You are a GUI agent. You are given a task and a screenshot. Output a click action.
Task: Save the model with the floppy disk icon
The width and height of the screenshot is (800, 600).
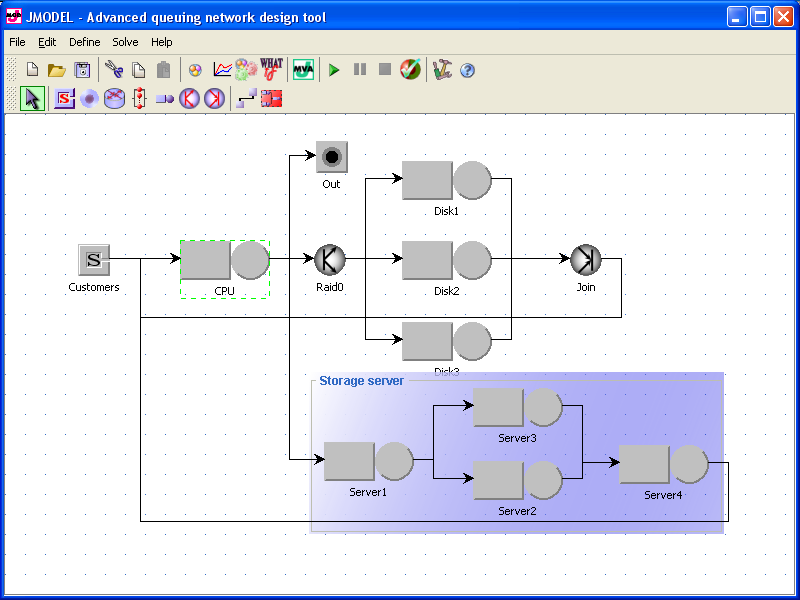pyautogui.click(x=83, y=70)
